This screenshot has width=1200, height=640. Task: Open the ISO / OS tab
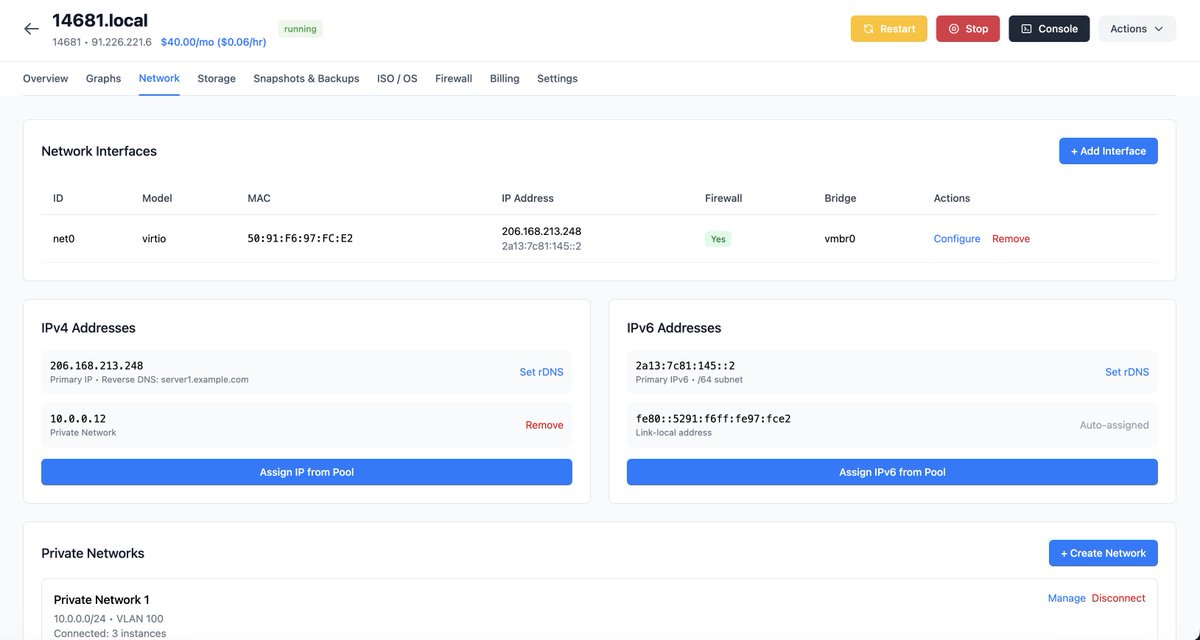(x=397, y=78)
